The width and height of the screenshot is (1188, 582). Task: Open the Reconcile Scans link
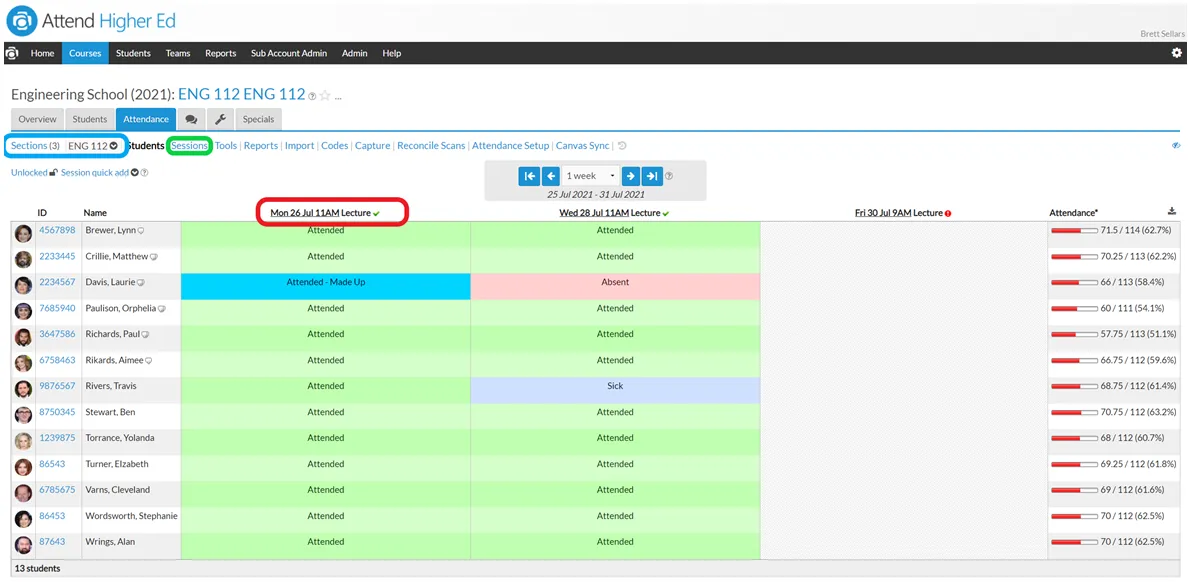click(431, 146)
